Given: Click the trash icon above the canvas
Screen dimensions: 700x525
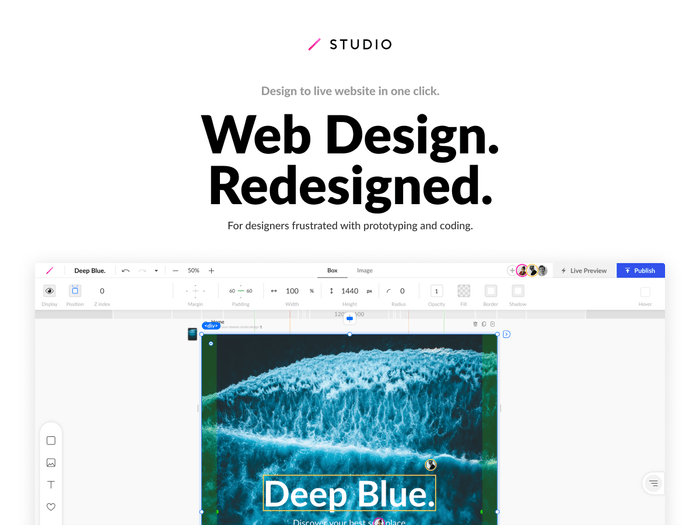Looking at the screenshot, I should click(x=475, y=324).
